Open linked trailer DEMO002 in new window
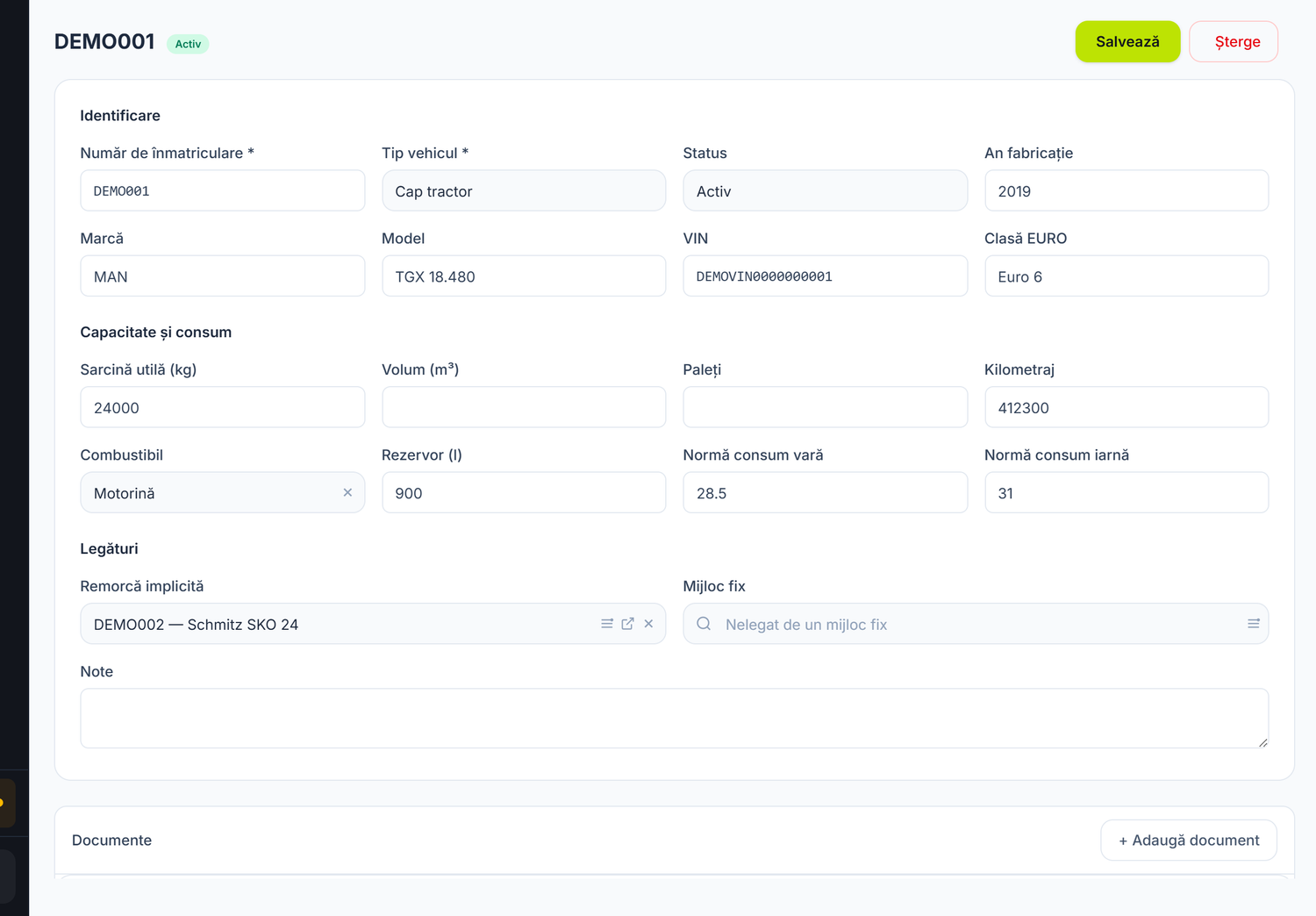 tap(628, 624)
